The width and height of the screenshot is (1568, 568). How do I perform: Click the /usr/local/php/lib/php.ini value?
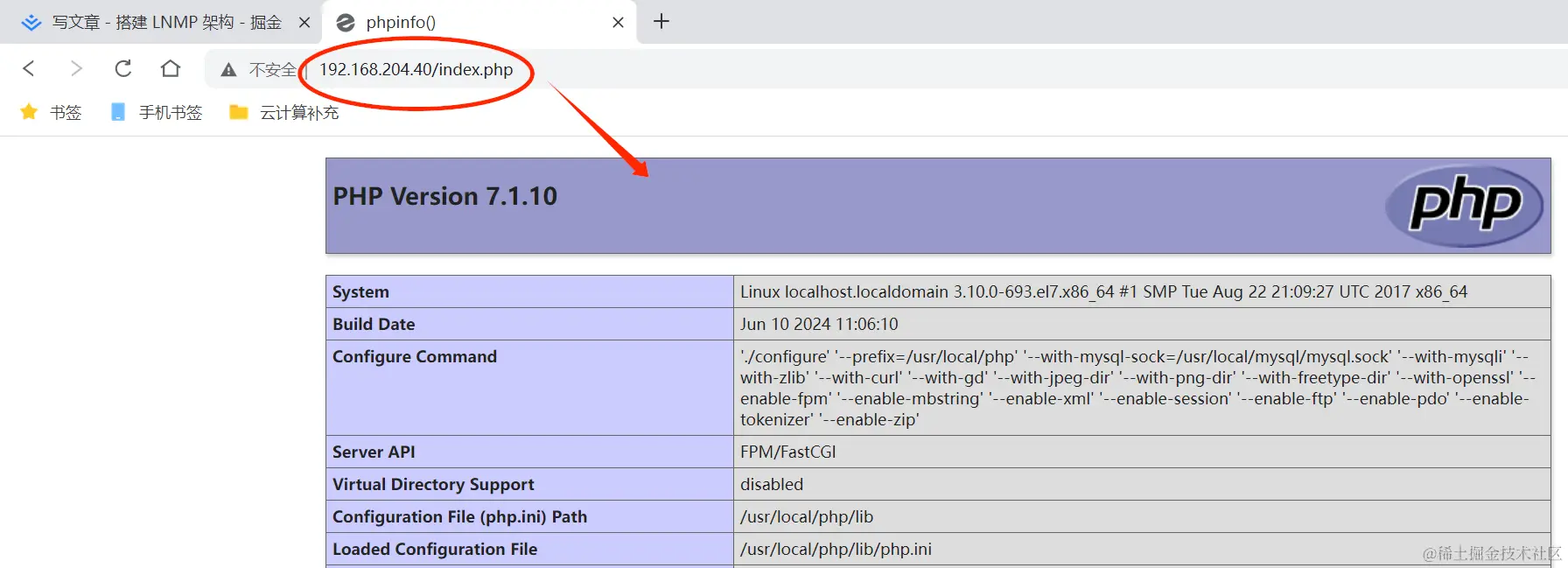(836, 549)
